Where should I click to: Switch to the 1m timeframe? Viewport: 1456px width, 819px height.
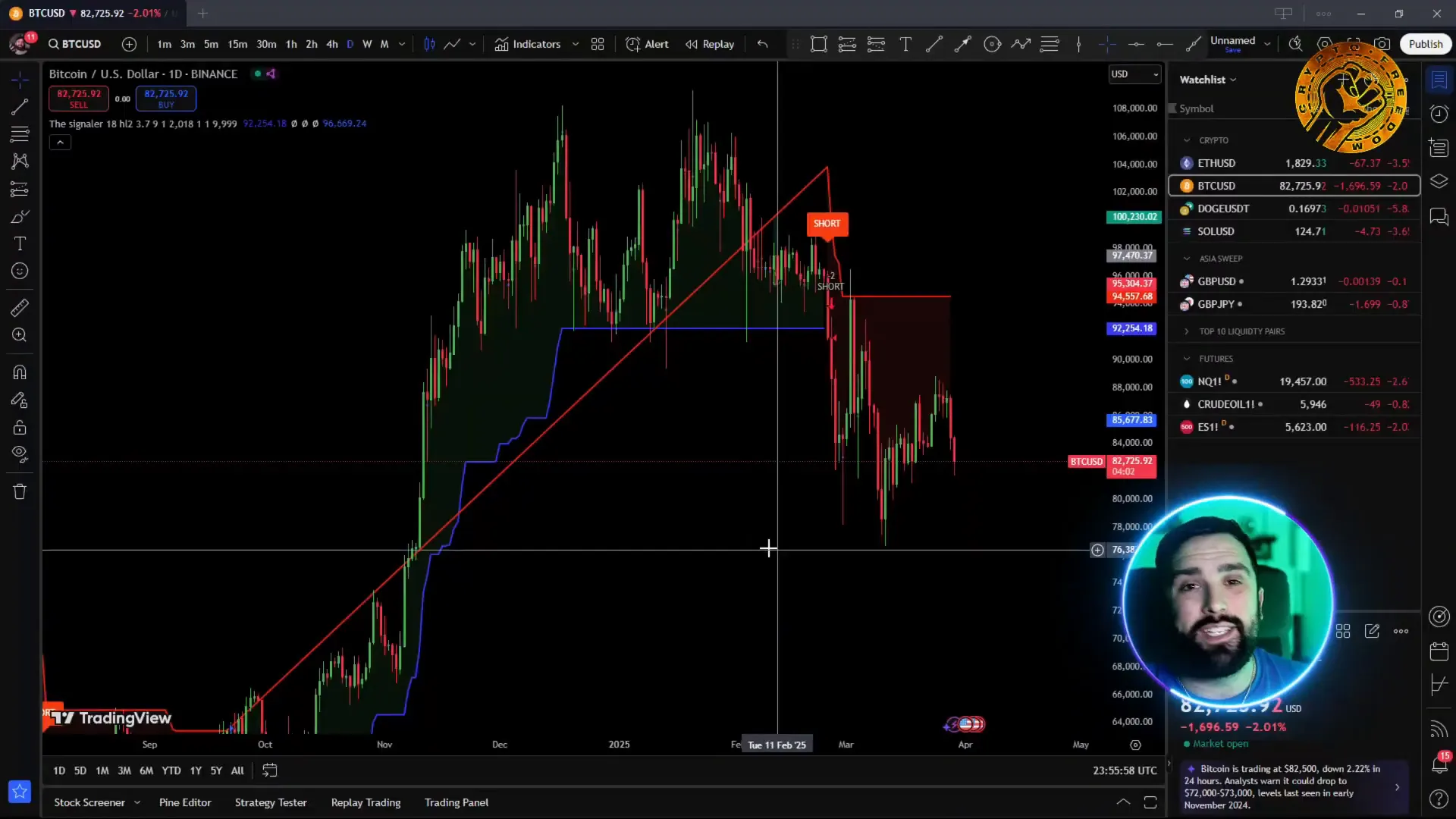tap(164, 44)
